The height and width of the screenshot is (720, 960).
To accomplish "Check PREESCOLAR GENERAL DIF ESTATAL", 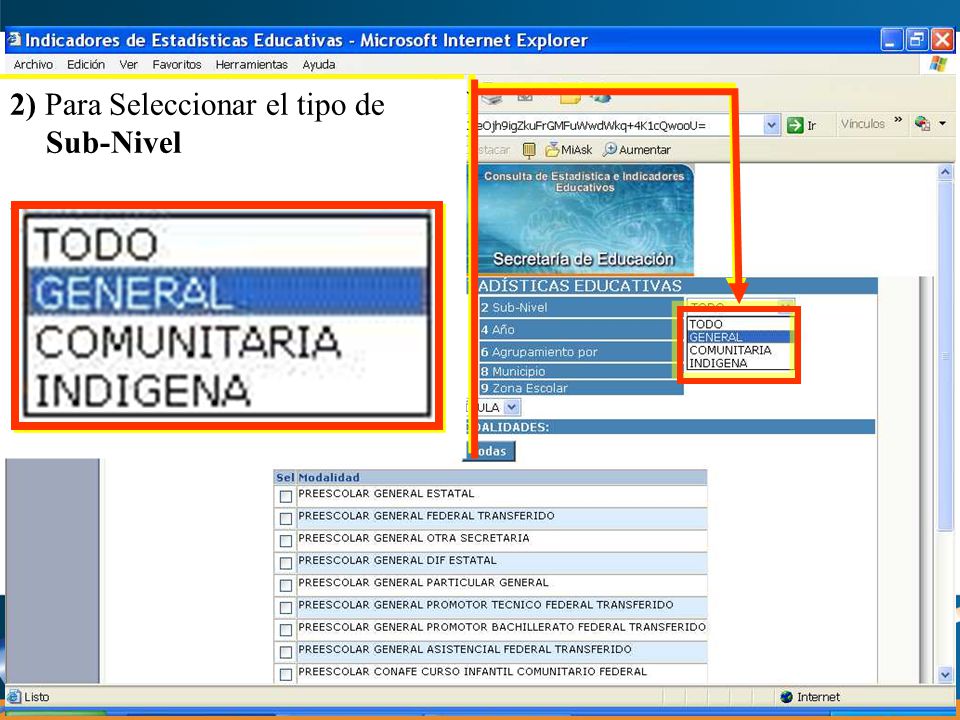I will 286,563.
